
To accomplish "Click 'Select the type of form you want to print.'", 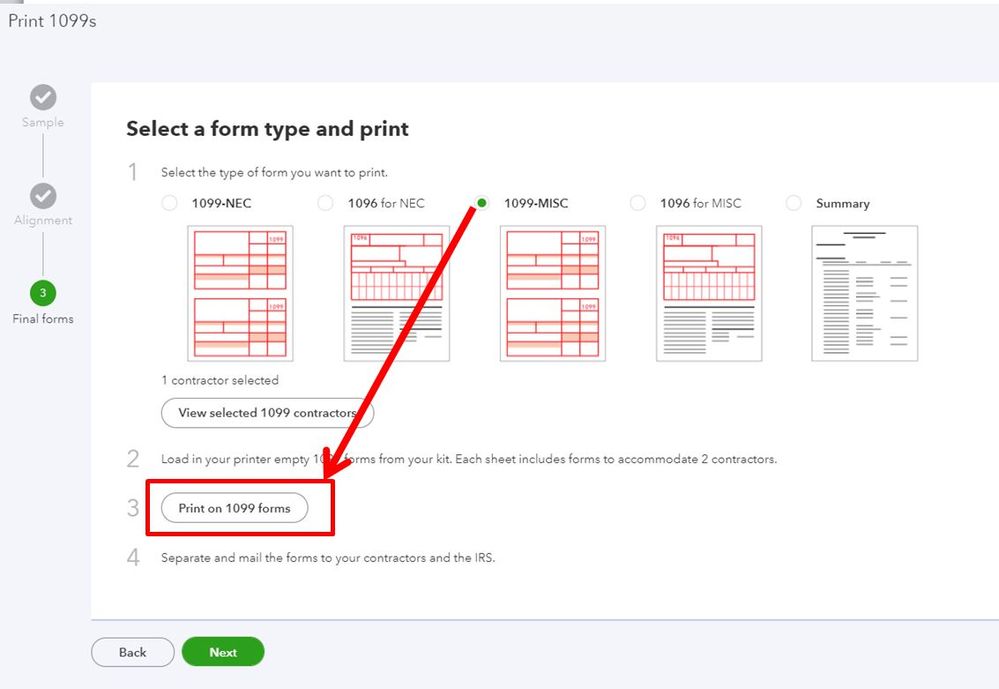I will tap(274, 173).
